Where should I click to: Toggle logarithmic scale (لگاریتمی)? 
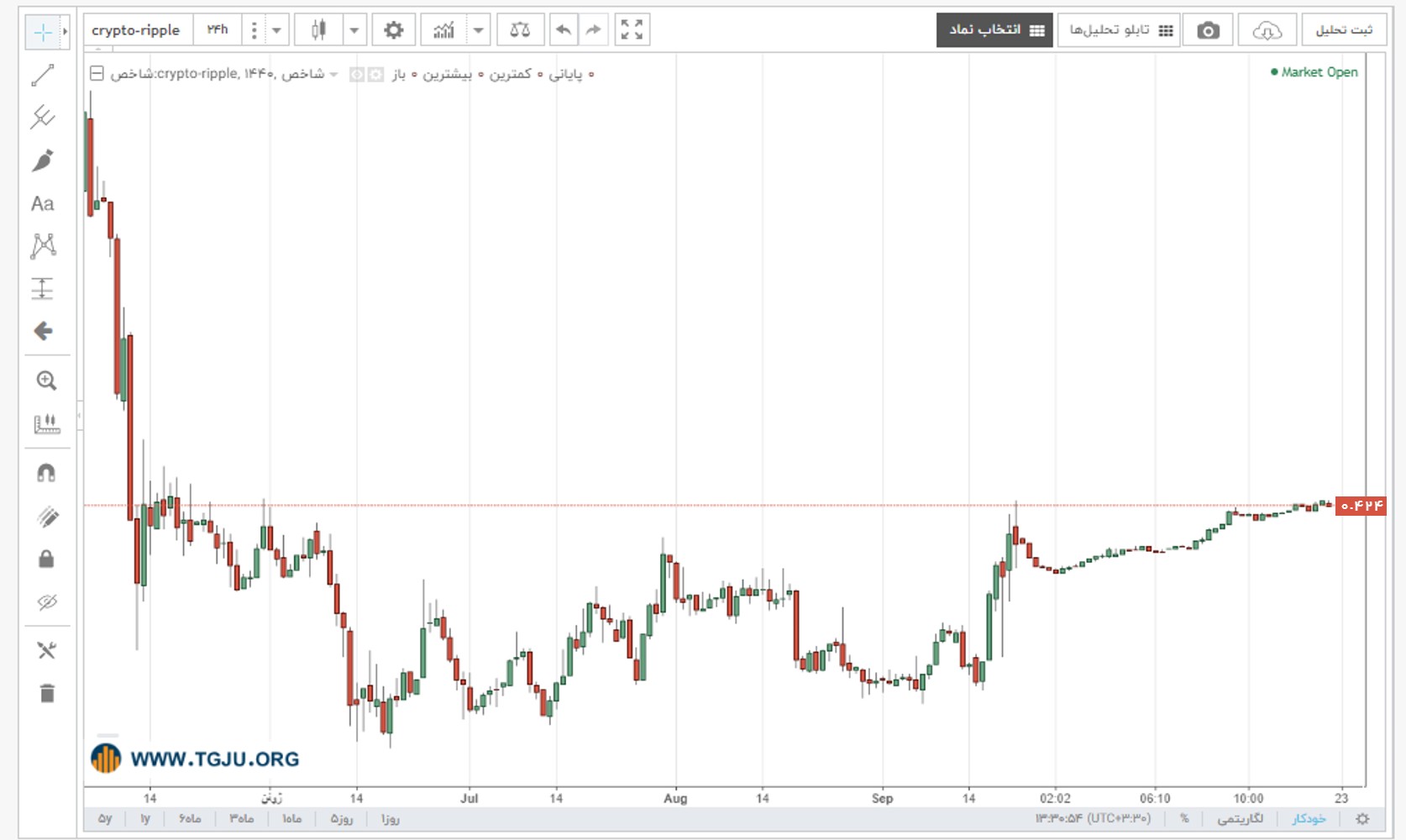[1241, 818]
